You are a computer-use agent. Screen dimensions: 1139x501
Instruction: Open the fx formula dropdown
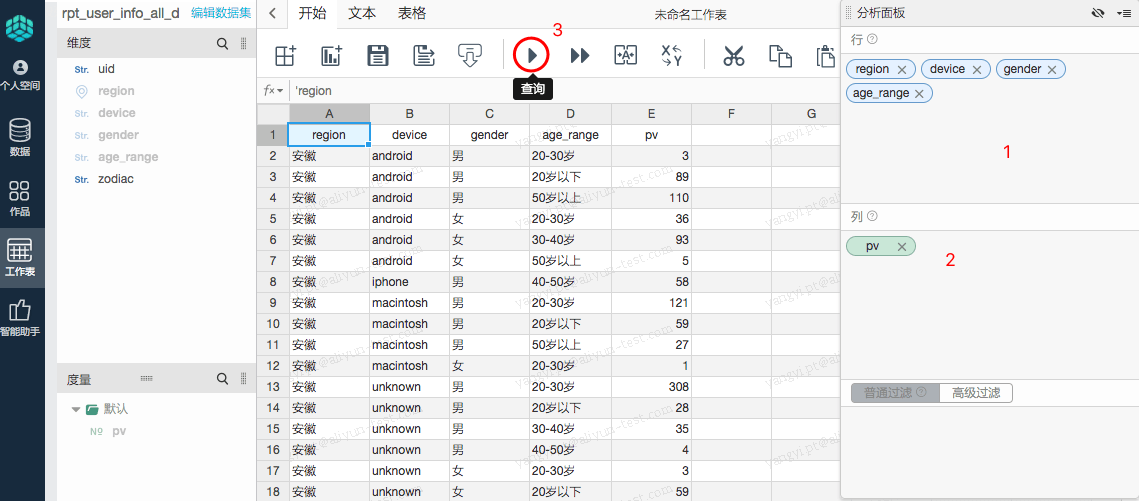(x=273, y=91)
